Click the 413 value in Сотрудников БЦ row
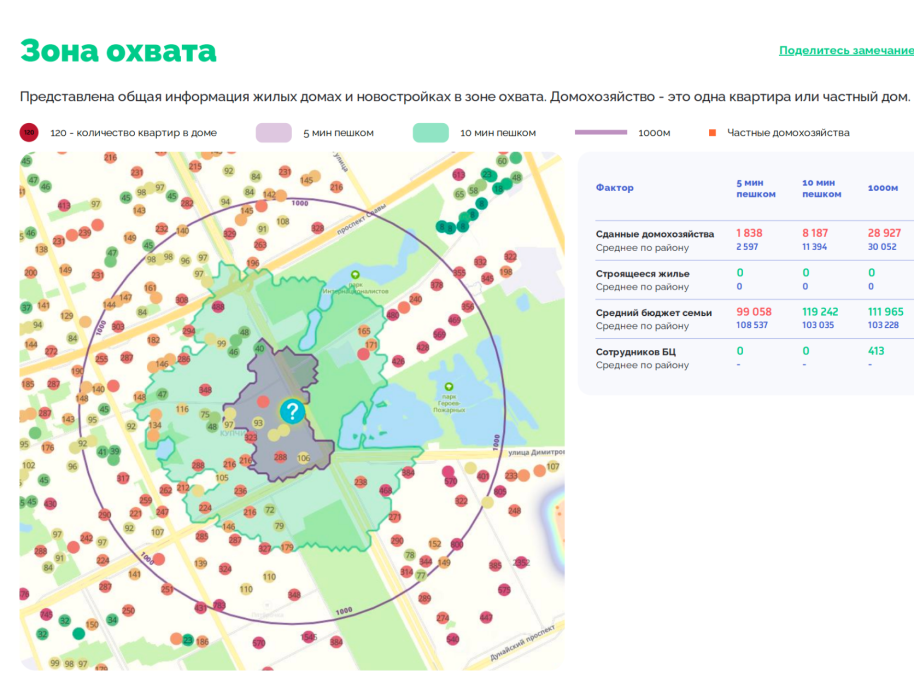The height and width of the screenshot is (700, 914). [877, 351]
